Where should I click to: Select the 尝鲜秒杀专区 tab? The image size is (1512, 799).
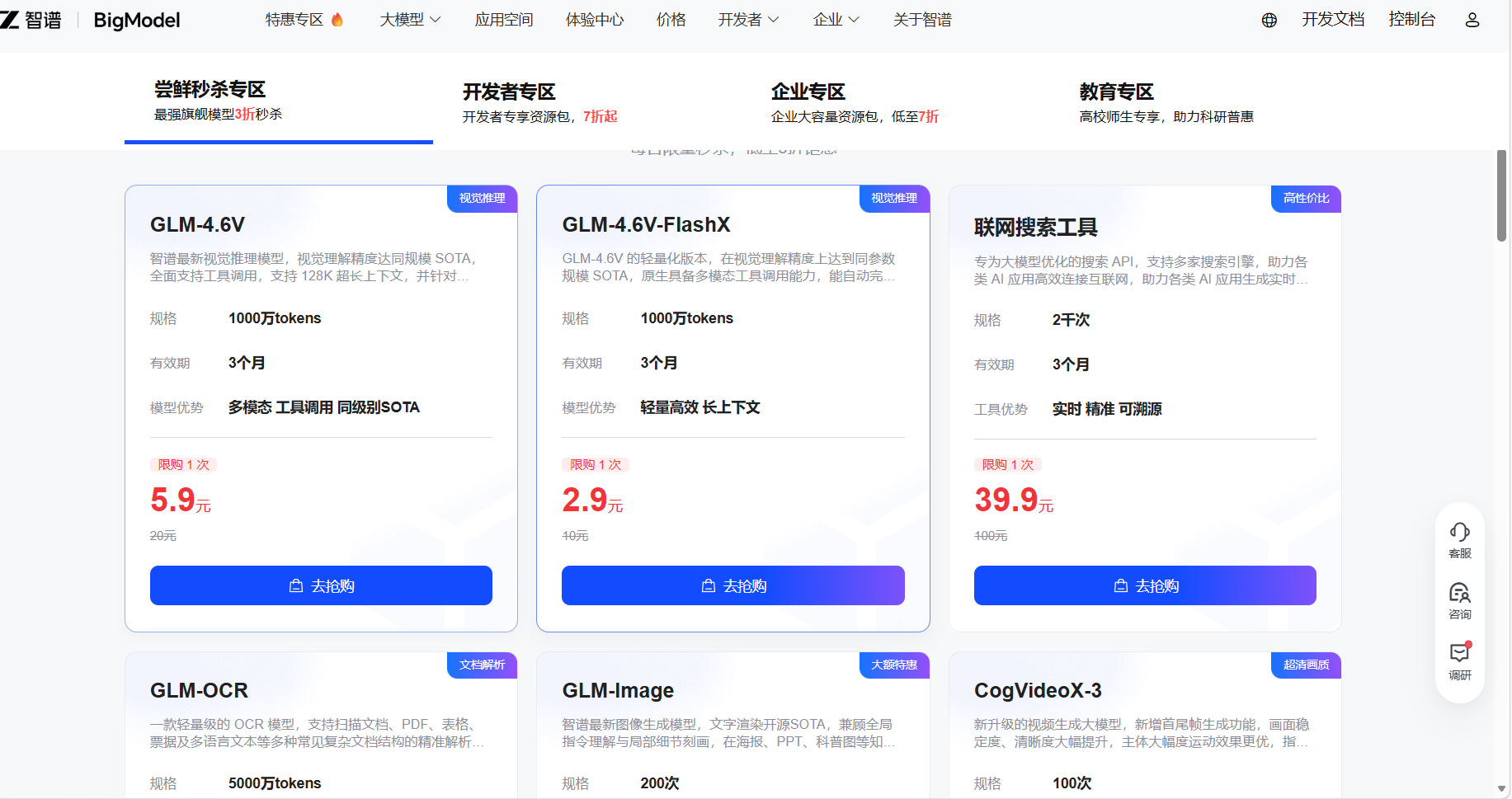pos(279,101)
